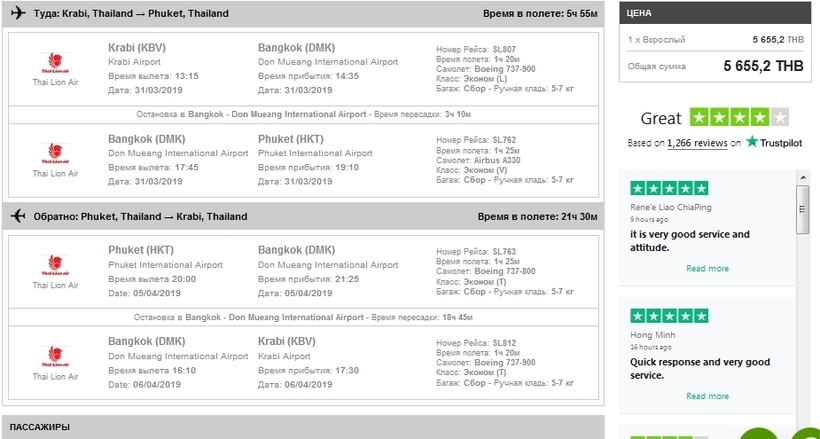This screenshot has width=820, height=439.
Task: Read more of Rene'e Liao ChiaPing's review
Action: [707, 268]
